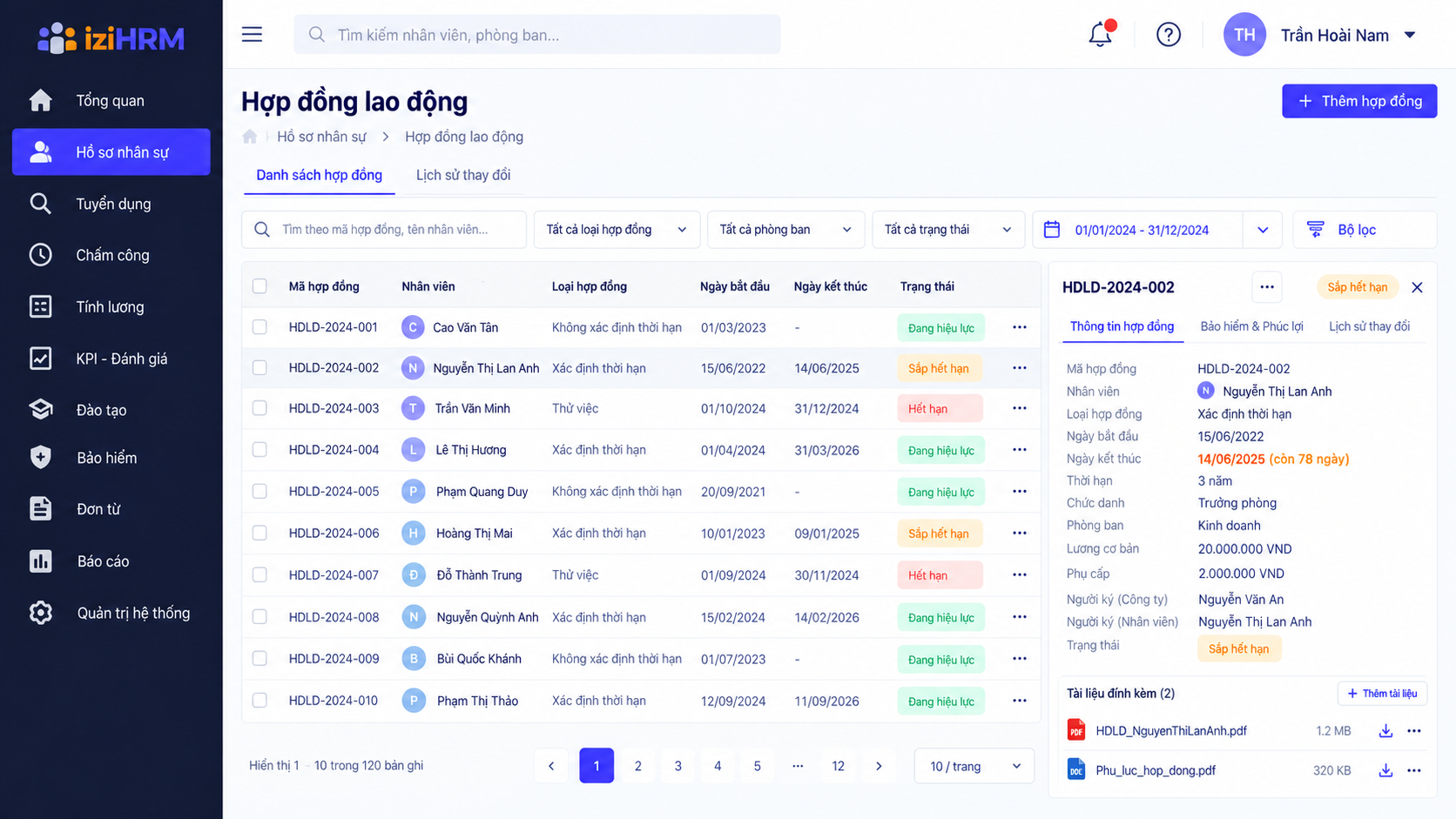Image resolution: width=1456 pixels, height=819 pixels.
Task: Focus the top employee search bar
Action: tap(536, 35)
